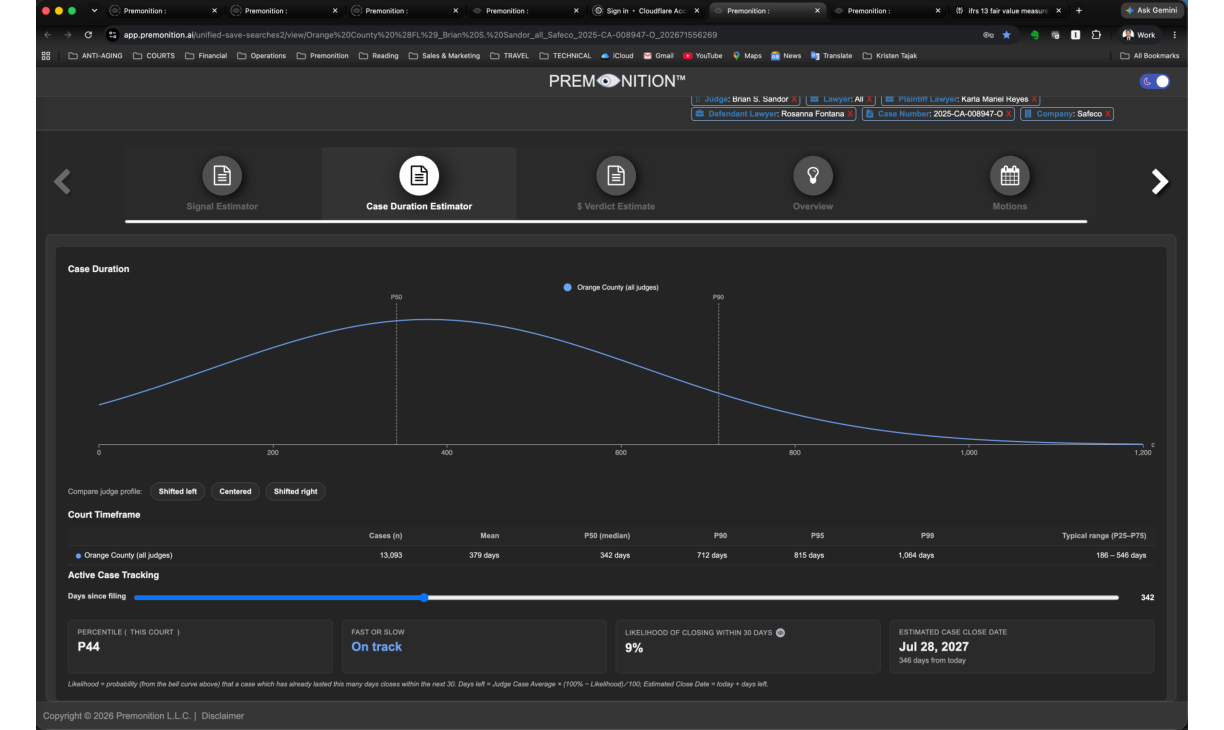Open the $ Verdict Estimate step icon
Screen dimensions: 1224x730
[616, 176]
